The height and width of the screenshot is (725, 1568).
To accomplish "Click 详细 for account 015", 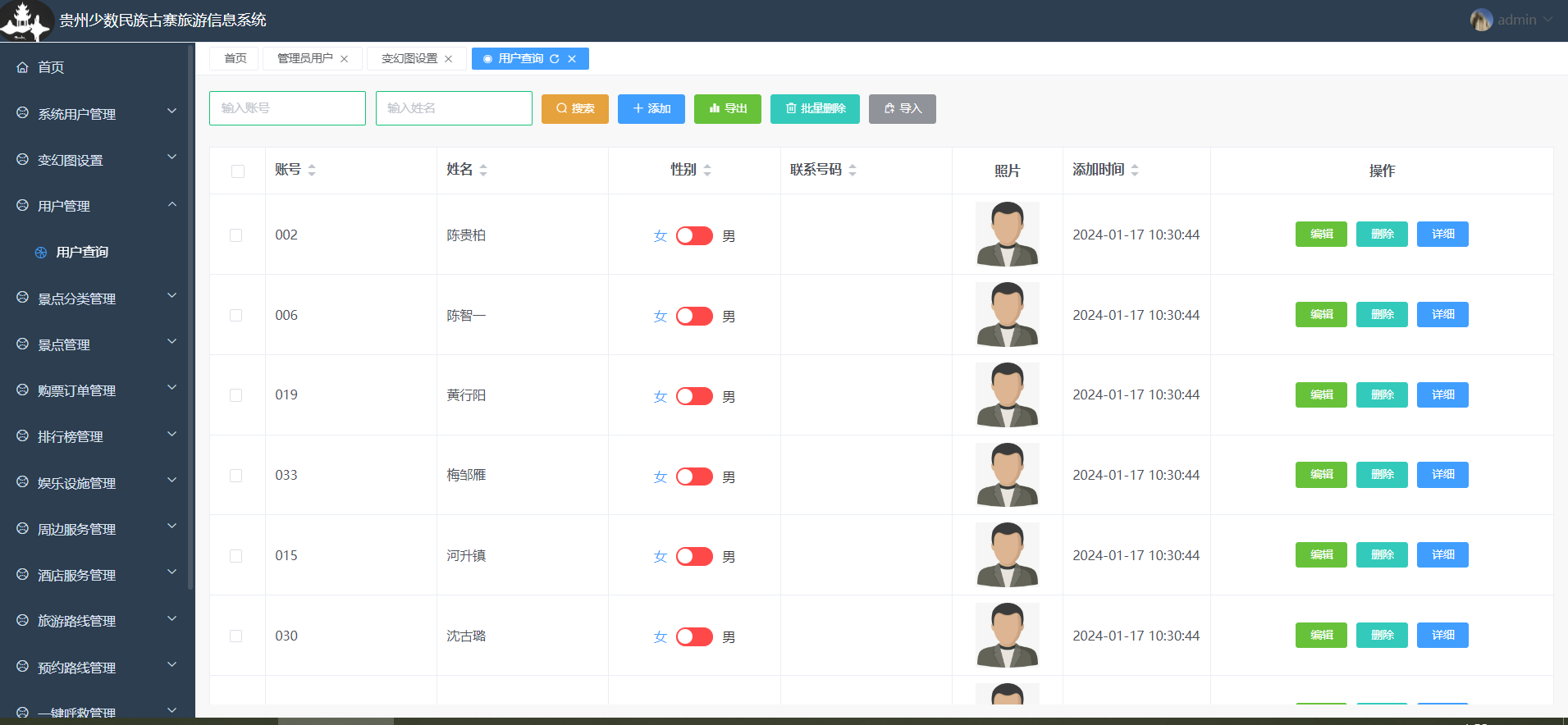I will click(x=1442, y=555).
